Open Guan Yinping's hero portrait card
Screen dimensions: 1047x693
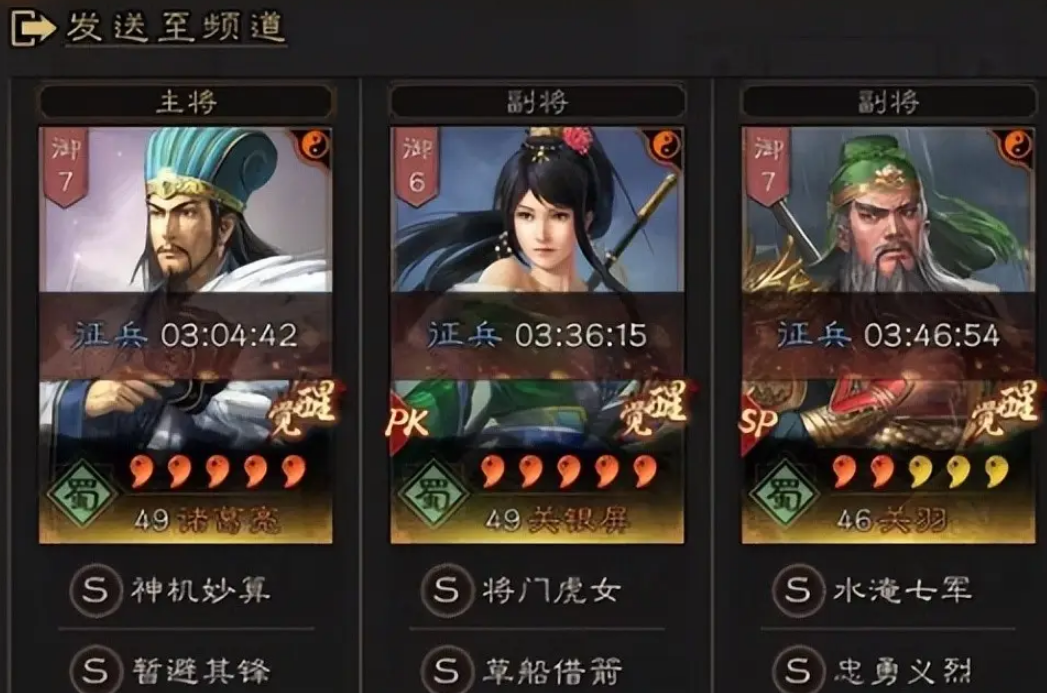(538, 335)
